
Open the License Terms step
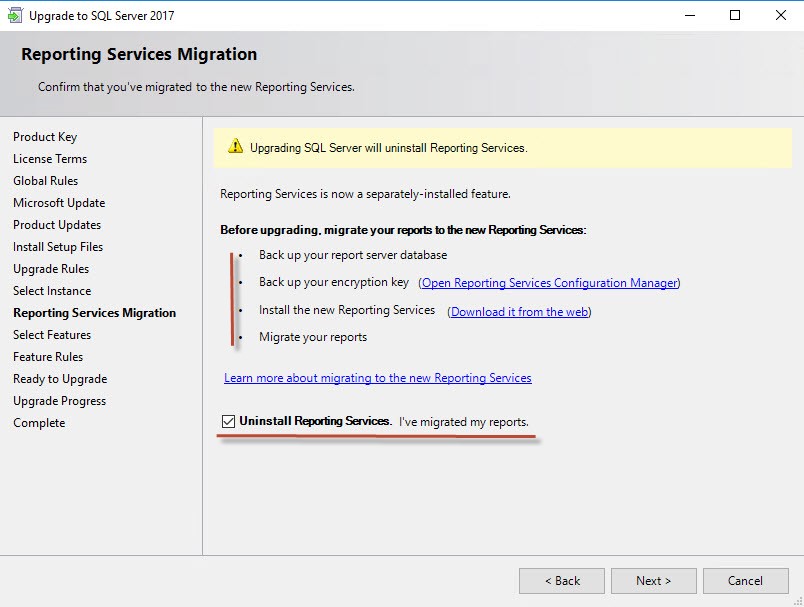tap(49, 158)
